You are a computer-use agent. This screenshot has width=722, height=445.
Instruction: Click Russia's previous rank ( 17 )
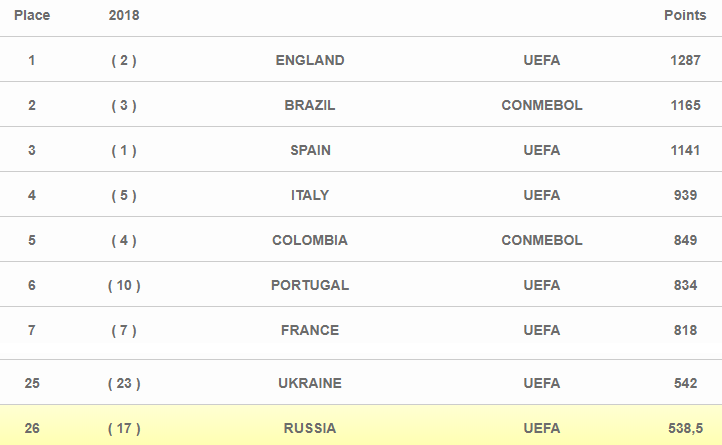point(124,428)
